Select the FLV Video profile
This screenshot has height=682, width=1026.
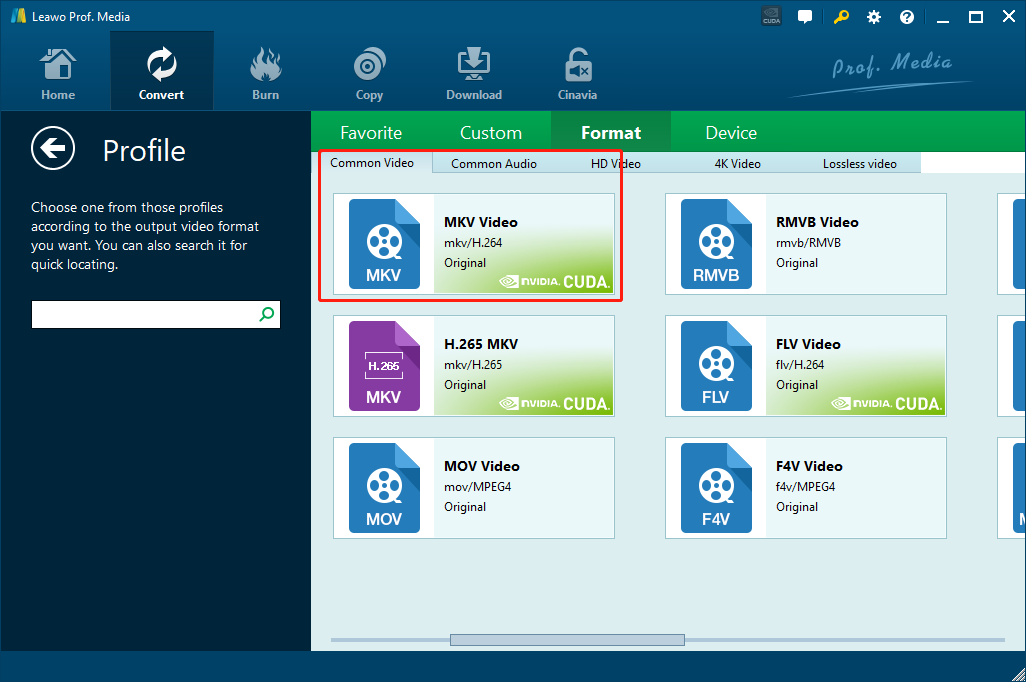point(806,366)
